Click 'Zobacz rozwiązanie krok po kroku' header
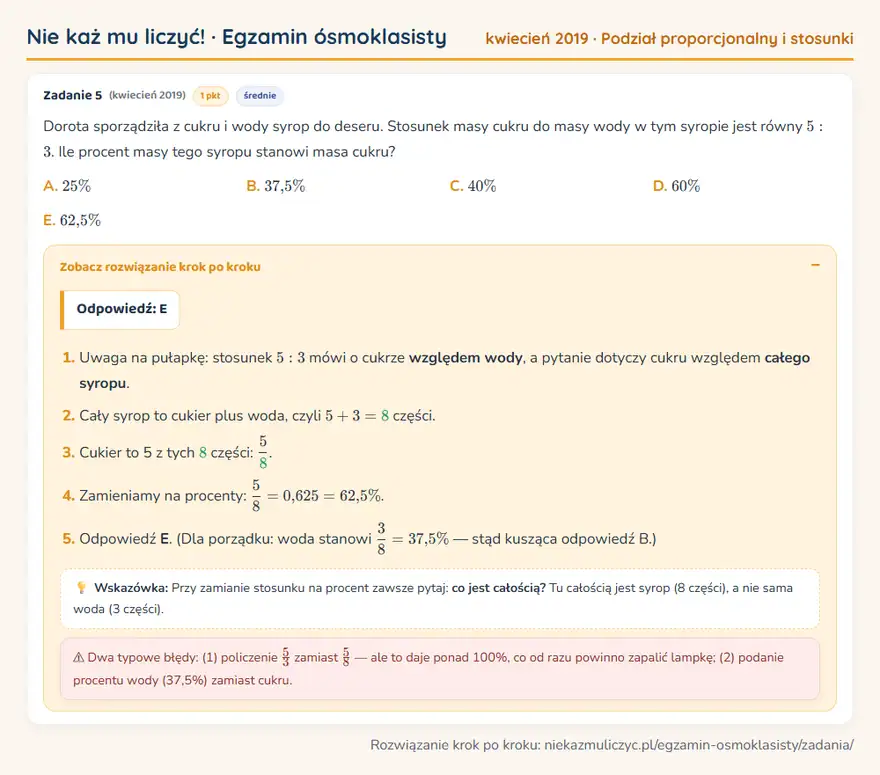This screenshot has height=775, width=880. 160,267
